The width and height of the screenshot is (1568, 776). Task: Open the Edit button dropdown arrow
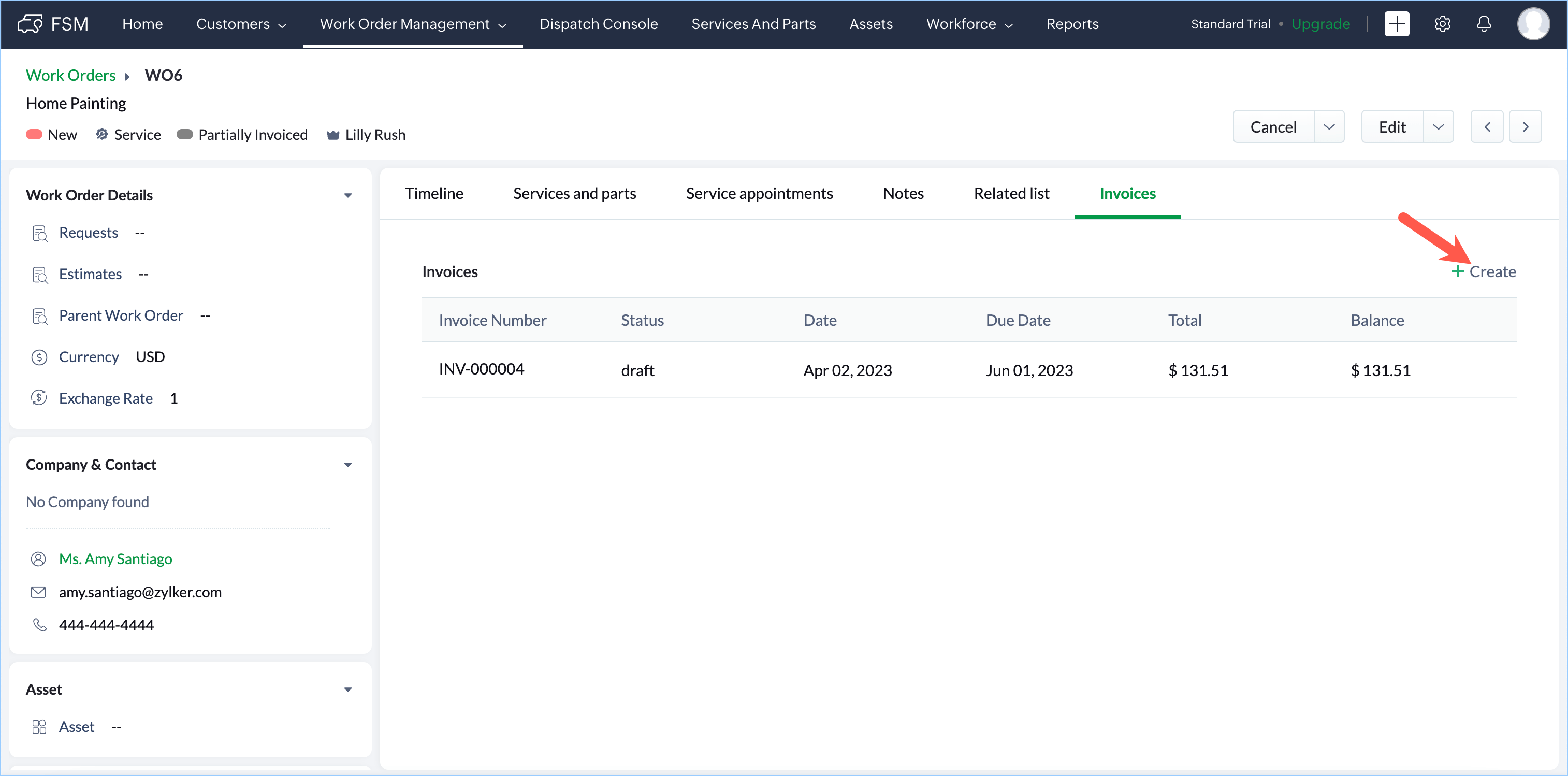(x=1439, y=127)
